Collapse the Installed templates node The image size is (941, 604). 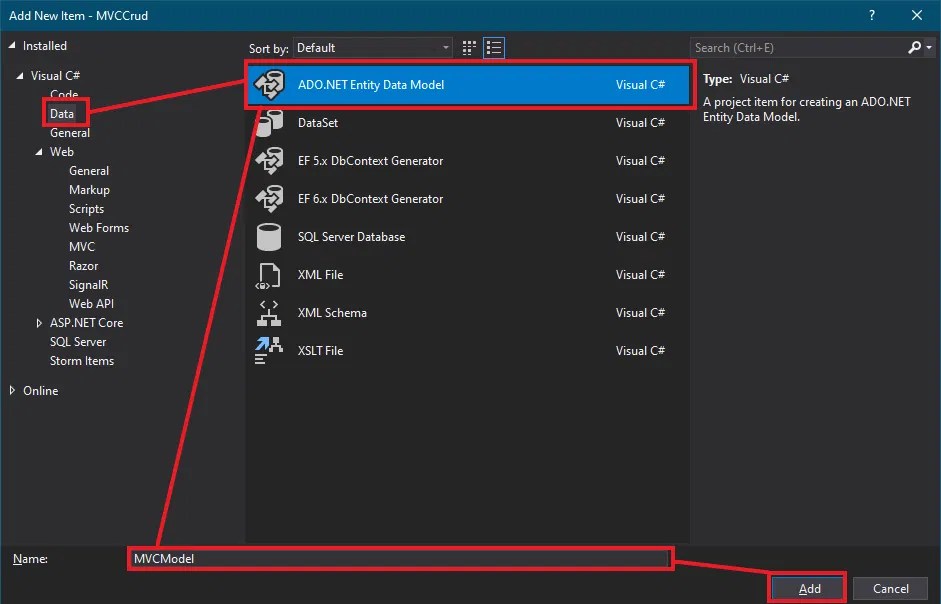click(12, 46)
